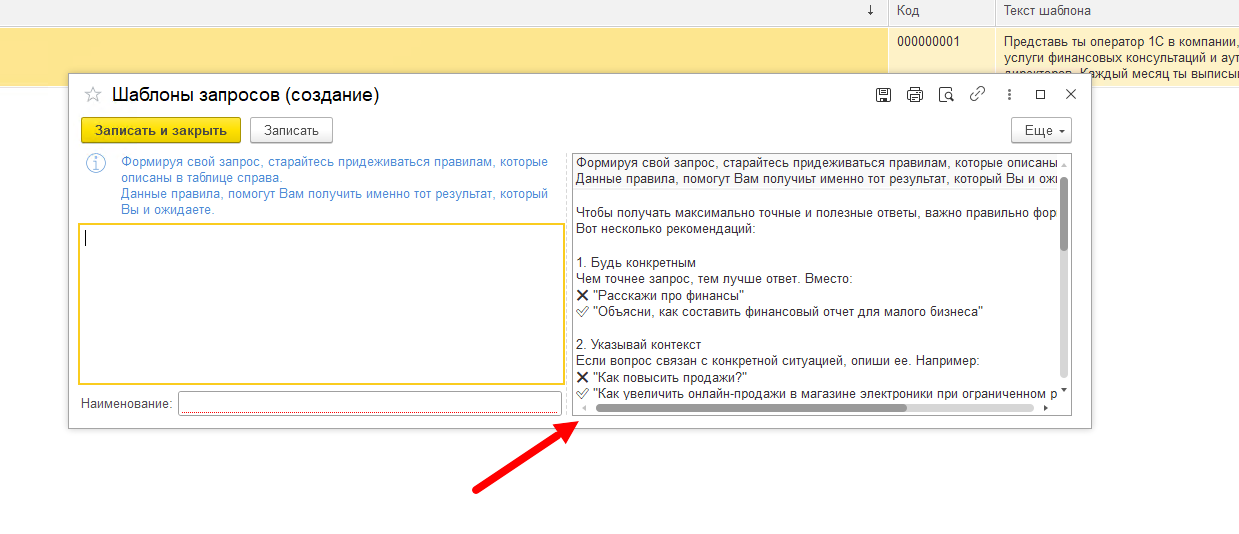This screenshot has height=534, width=1239.
Task: Add form to favorites with star icon
Action: point(93,95)
